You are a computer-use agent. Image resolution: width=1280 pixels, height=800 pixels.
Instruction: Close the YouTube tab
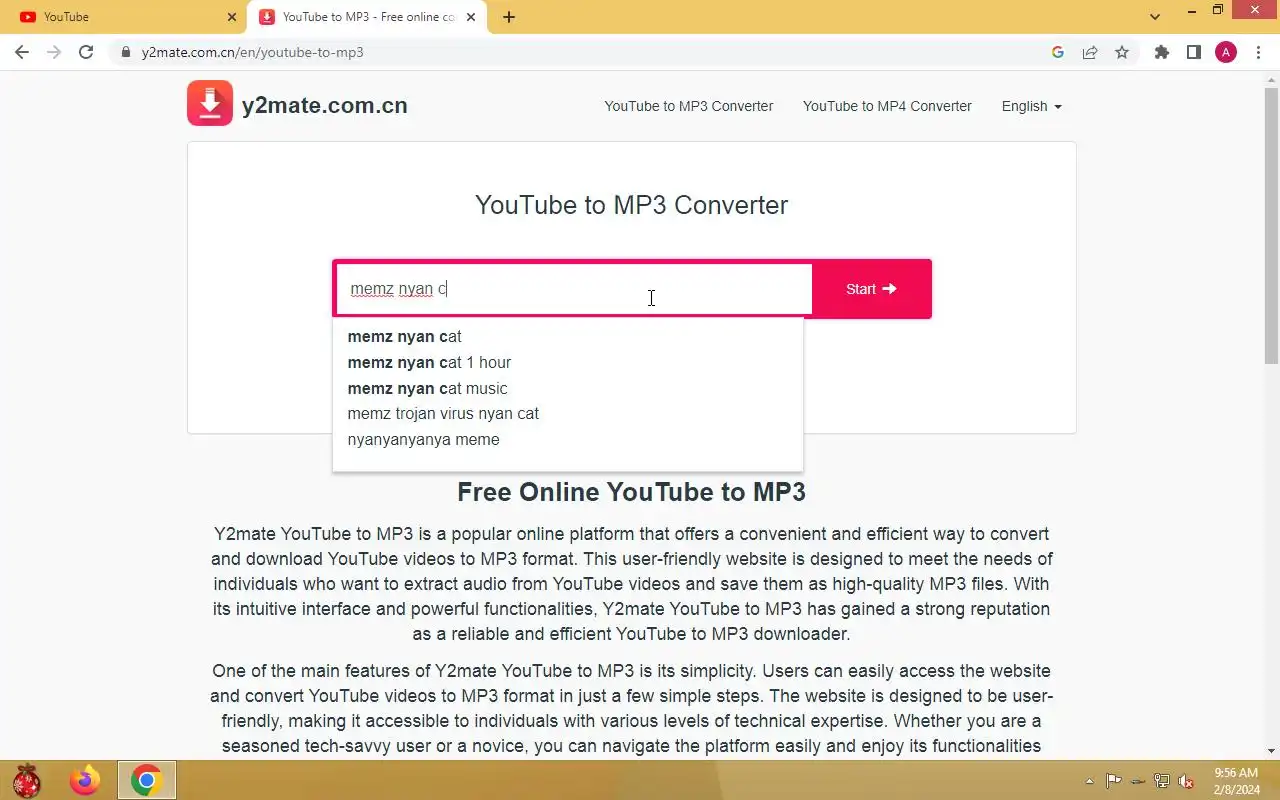tap(232, 17)
